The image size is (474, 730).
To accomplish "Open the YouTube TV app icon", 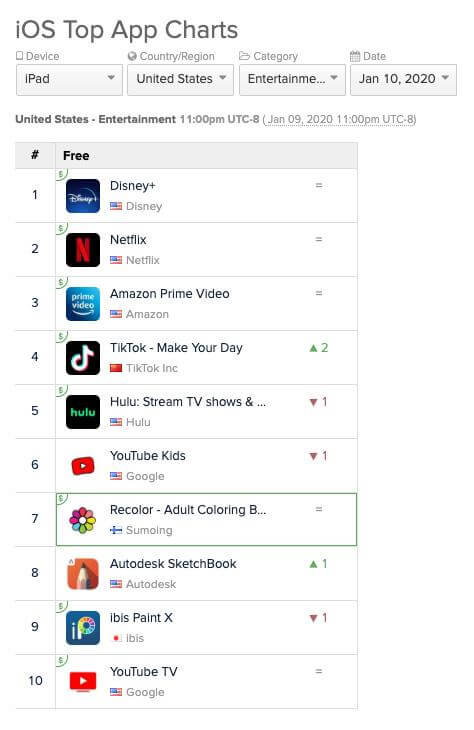I will point(83,682).
